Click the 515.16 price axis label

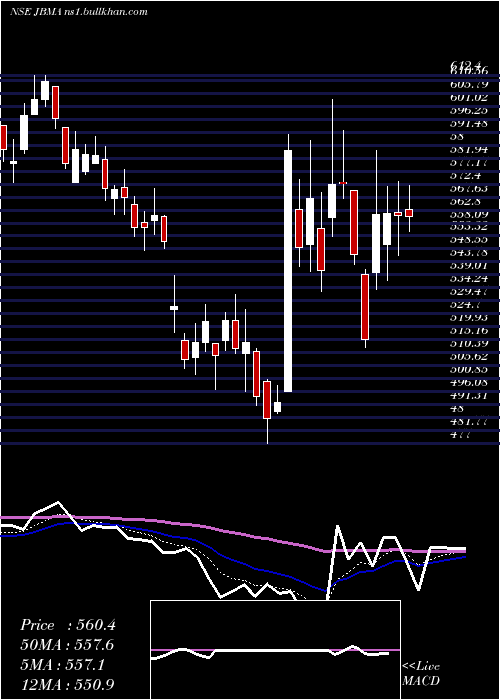click(469, 330)
